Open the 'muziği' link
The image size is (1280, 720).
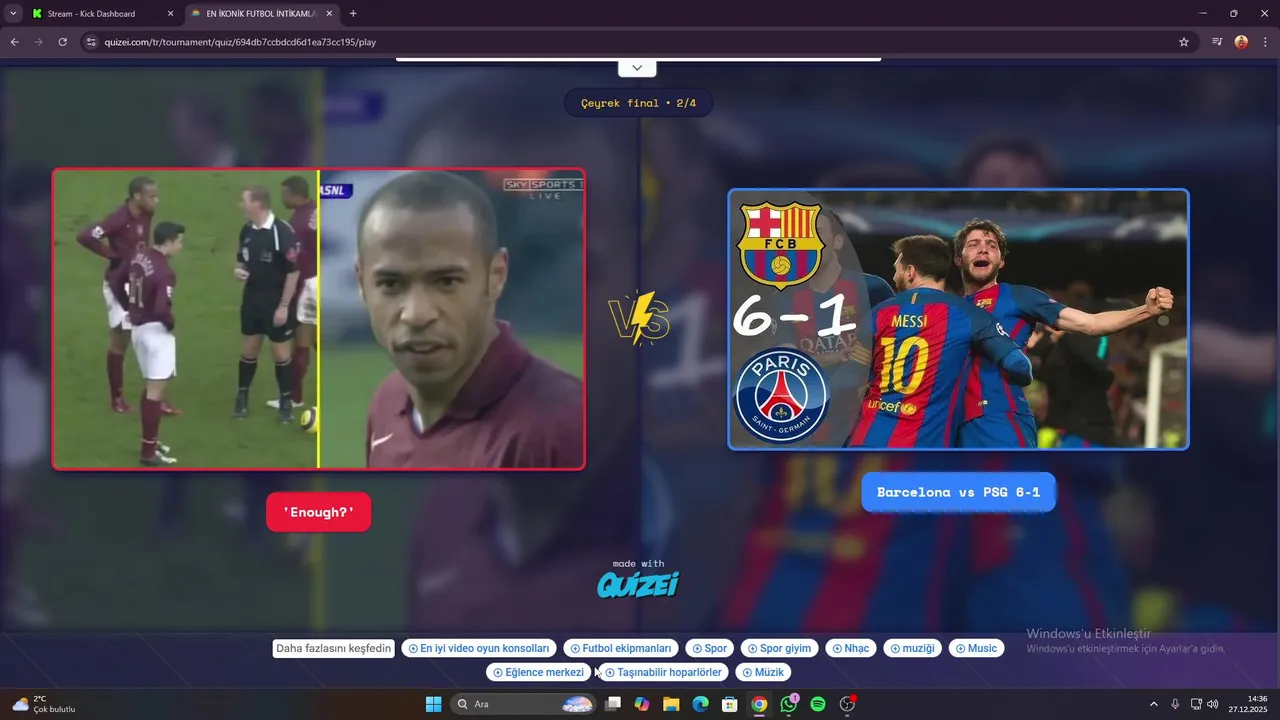click(x=913, y=648)
